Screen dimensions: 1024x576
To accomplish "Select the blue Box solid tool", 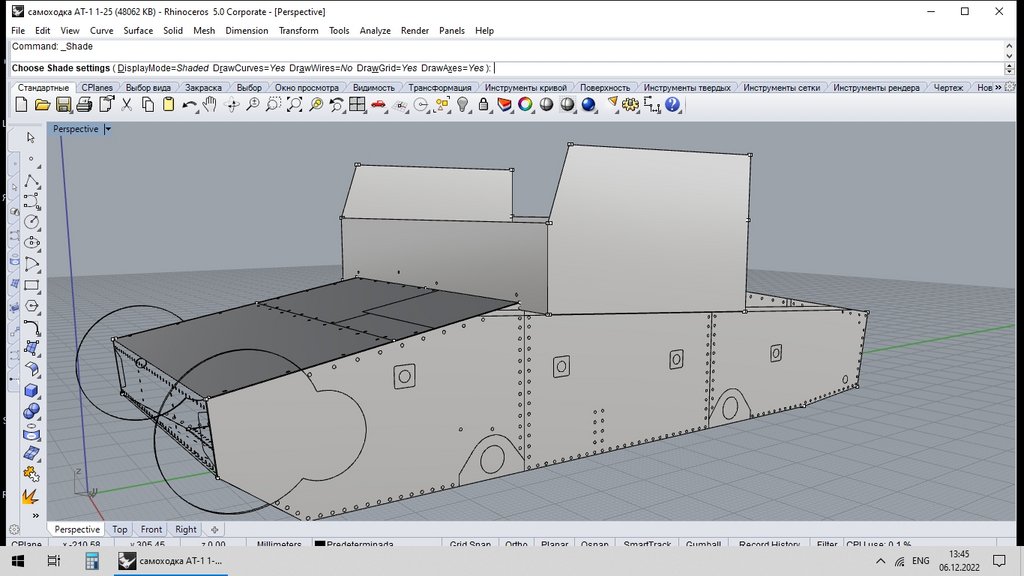I will click(x=31, y=391).
